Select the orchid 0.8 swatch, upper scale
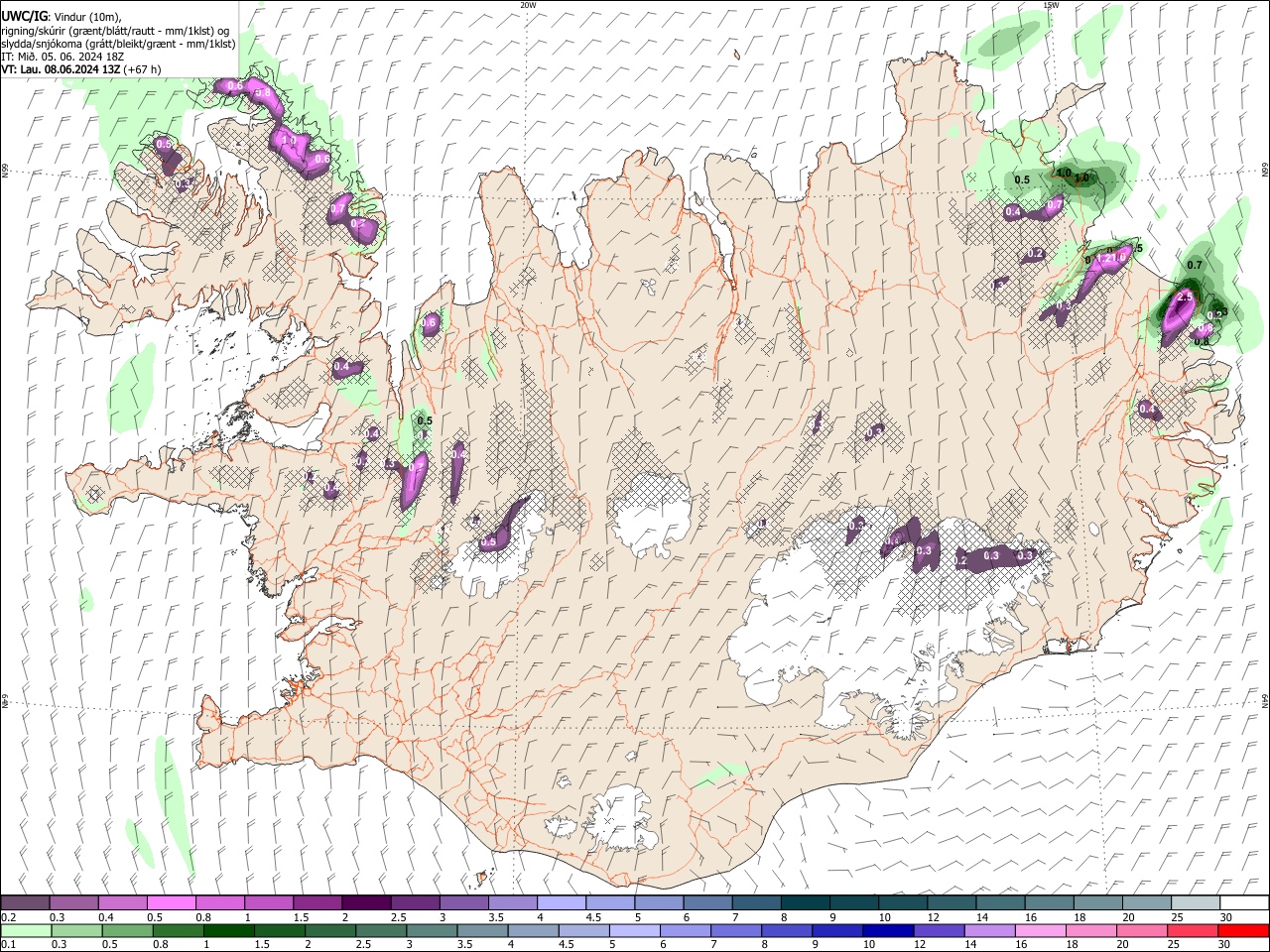 click(x=219, y=902)
